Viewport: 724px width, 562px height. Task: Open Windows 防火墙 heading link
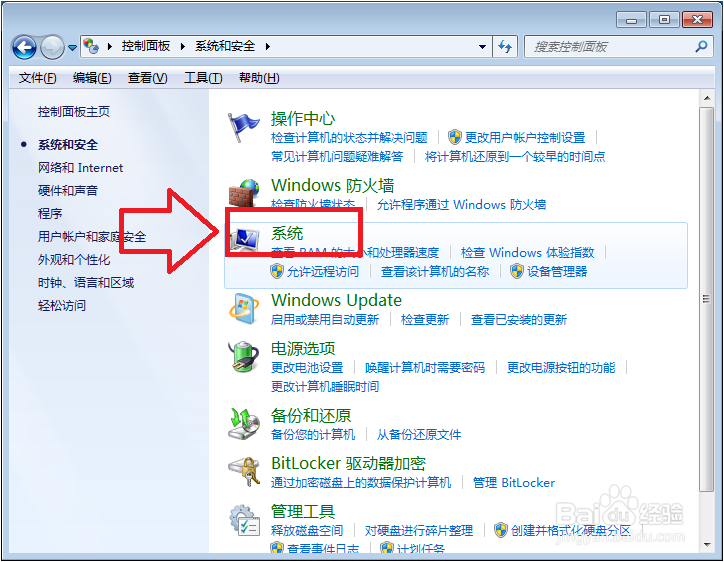[332, 186]
